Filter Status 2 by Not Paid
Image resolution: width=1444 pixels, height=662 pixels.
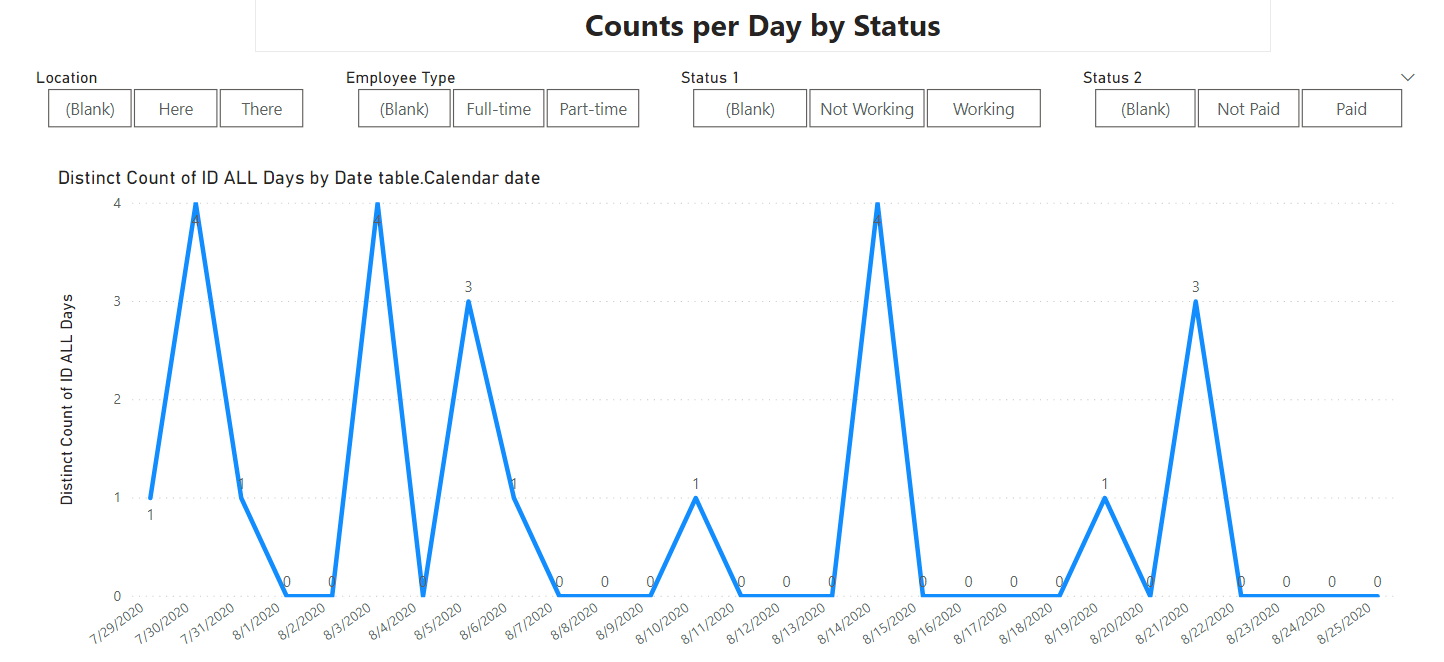1248,109
